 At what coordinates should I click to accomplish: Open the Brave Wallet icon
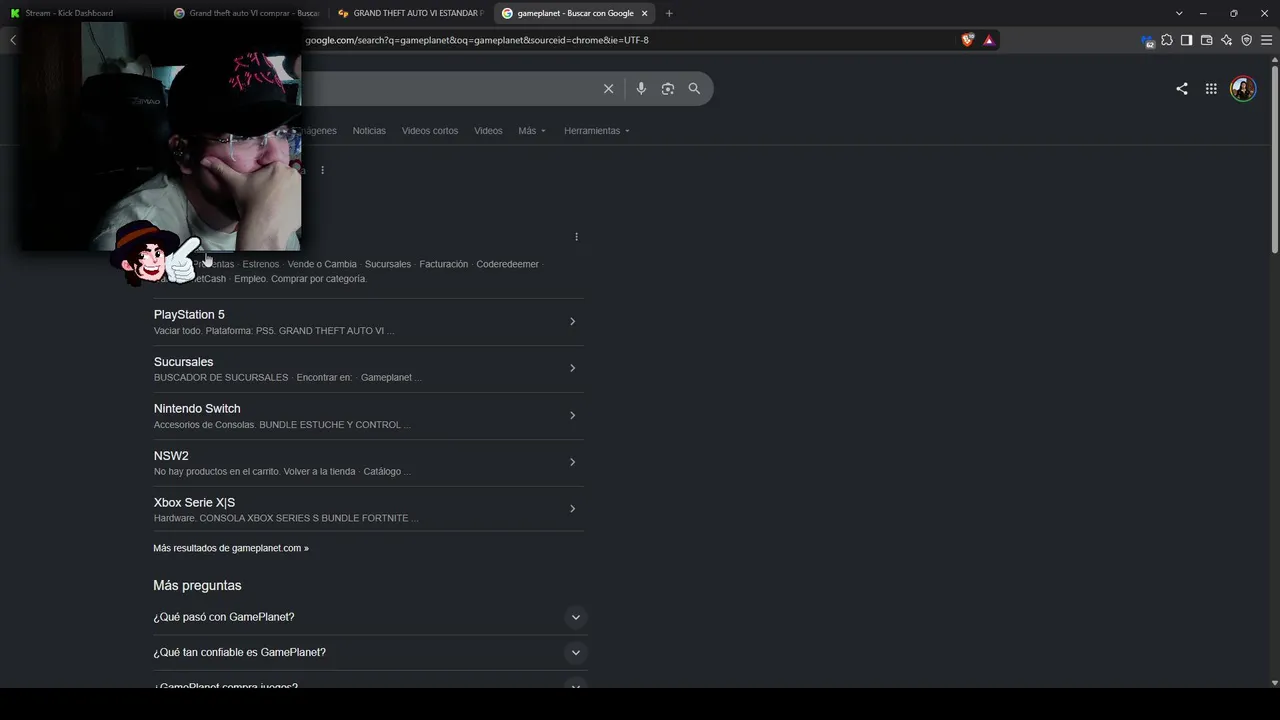(x=1206, y=40)
